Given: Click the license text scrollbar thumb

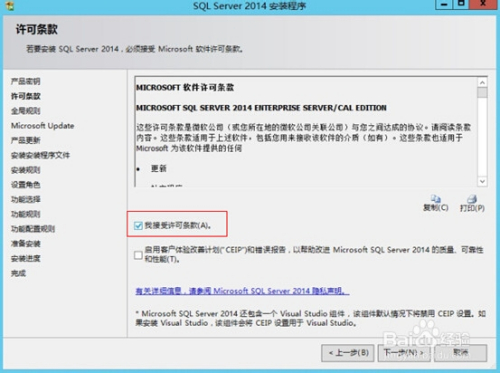Looking at the screenshot, I should (482, 92).
